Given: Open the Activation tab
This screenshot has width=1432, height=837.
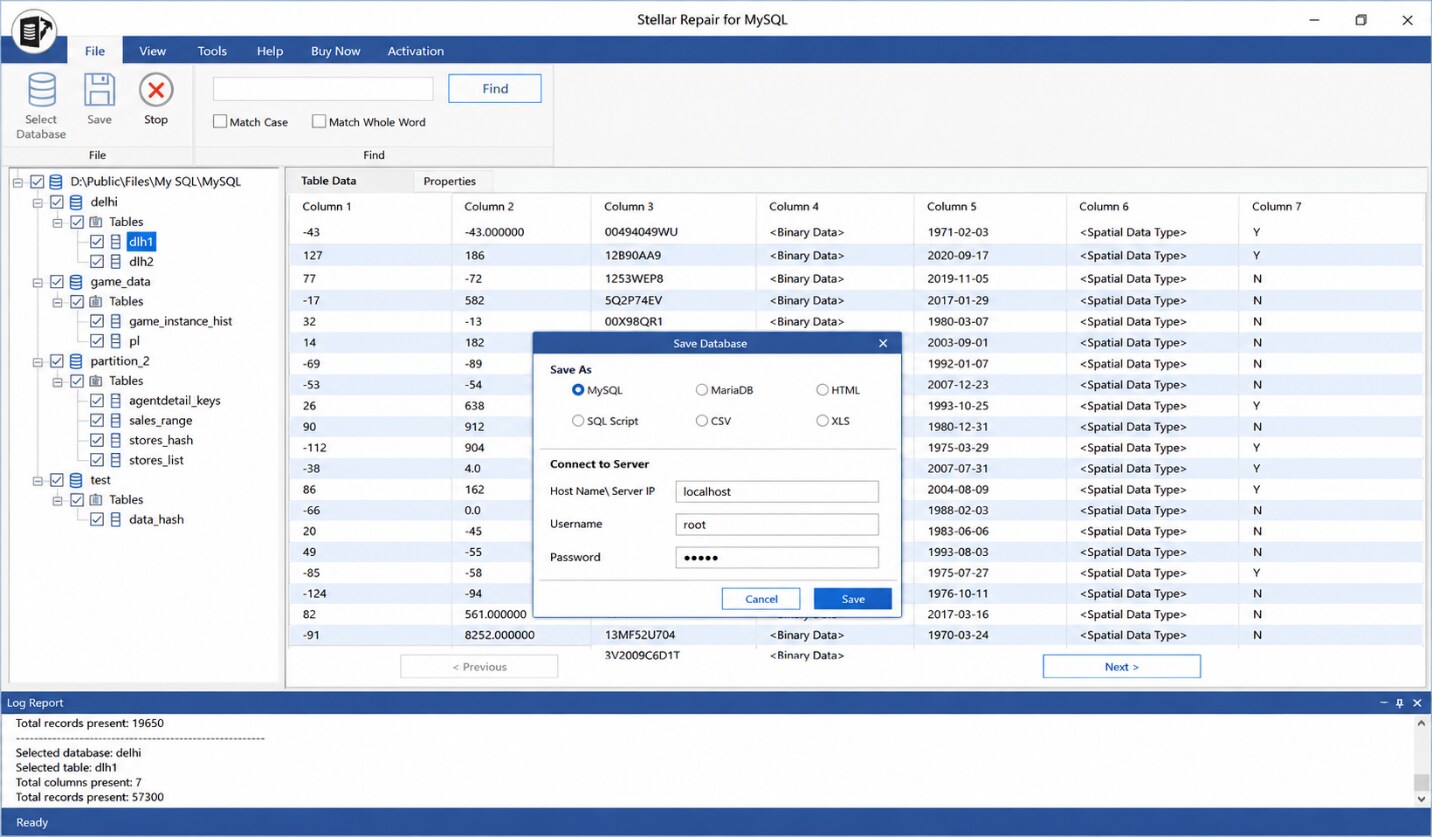Looking at the screenshot, I should pos(416,51).
